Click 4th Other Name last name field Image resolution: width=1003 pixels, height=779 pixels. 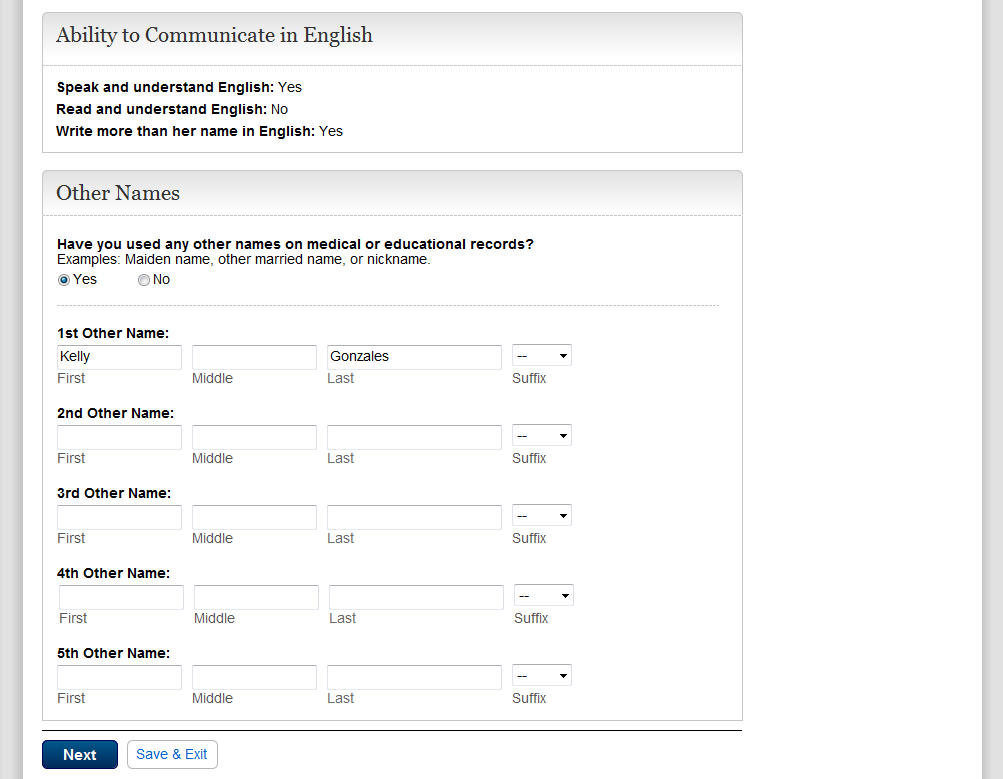(416, 597)
